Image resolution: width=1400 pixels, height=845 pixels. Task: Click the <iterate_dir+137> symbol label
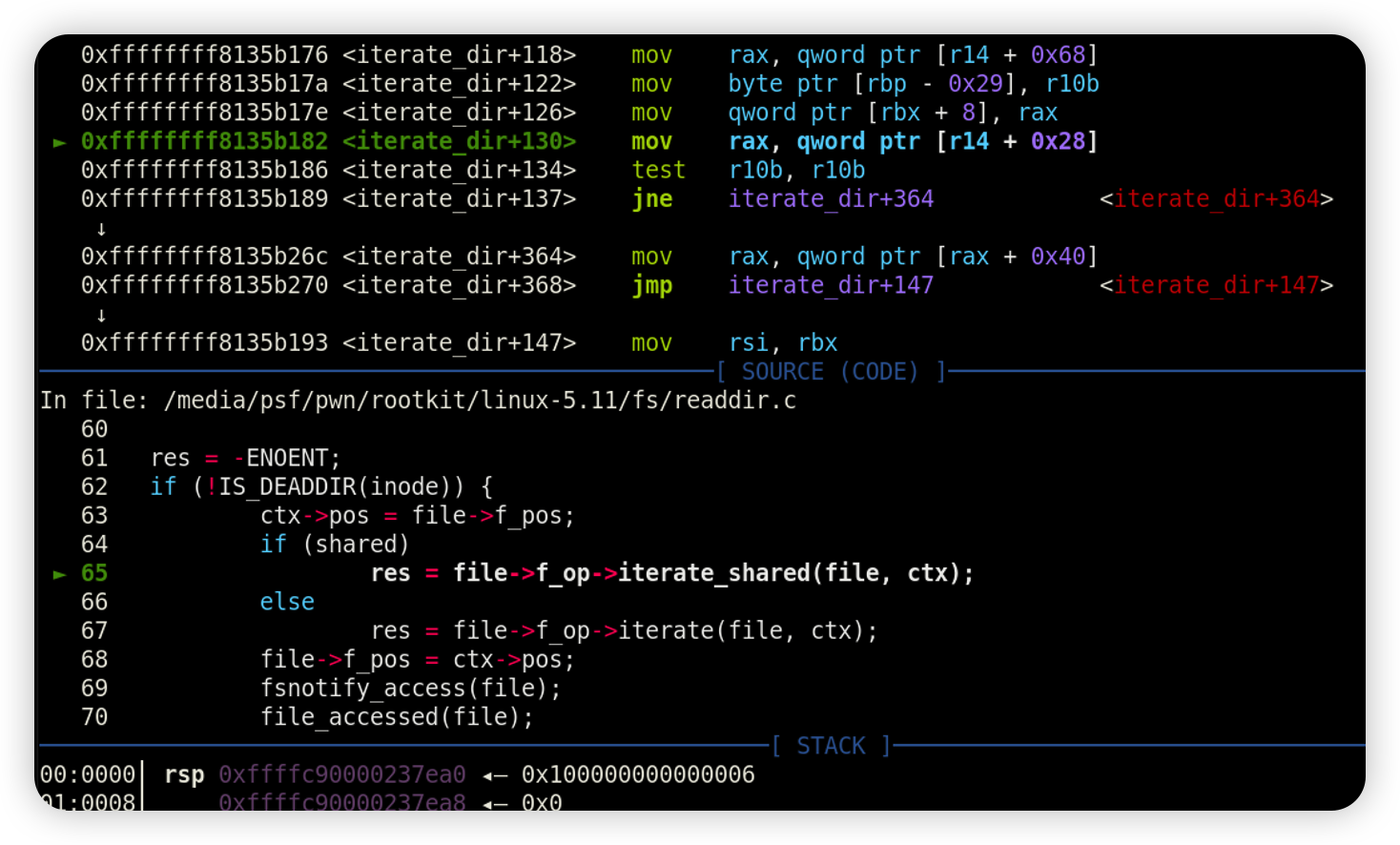(459, 198)
